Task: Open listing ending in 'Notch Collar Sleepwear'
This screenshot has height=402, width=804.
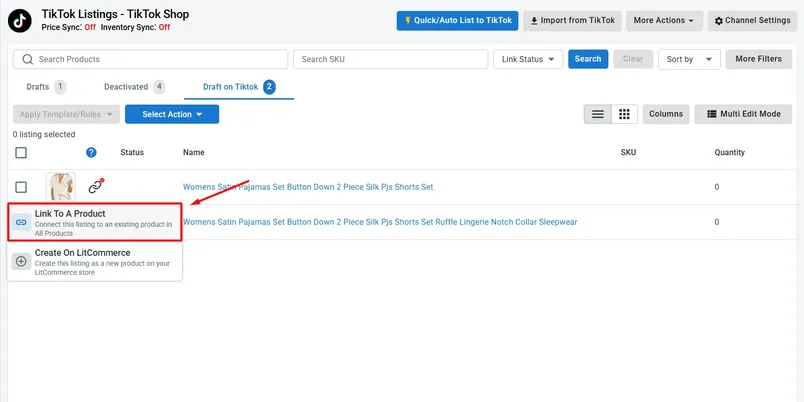Action: click(x=380, y=222)
